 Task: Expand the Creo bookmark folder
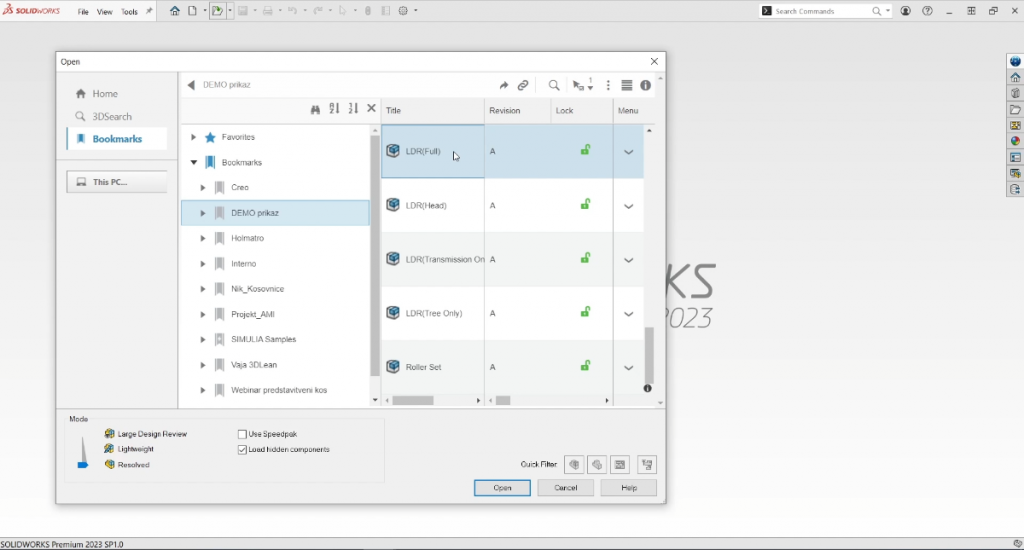click(x=202, y=187)
